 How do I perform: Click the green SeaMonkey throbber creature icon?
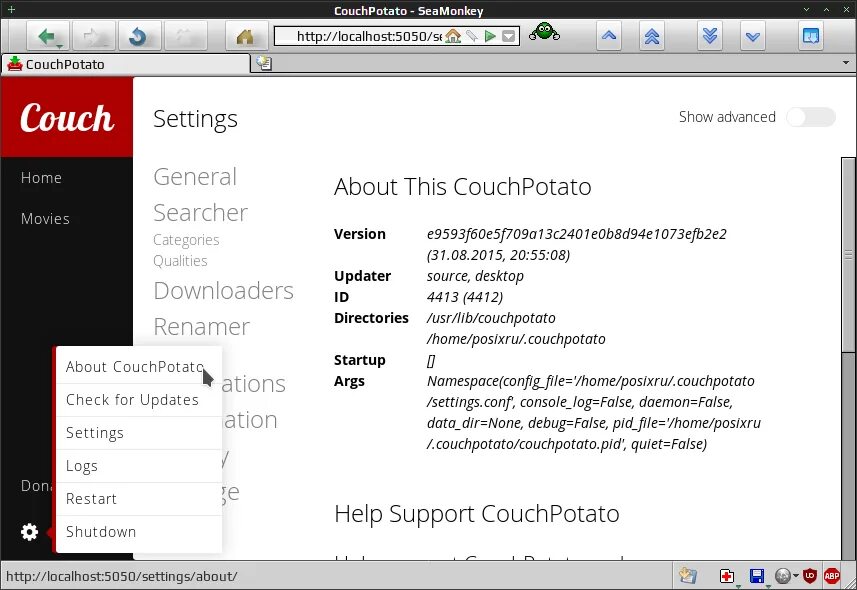pyautogui.click(x=544, y=32)
